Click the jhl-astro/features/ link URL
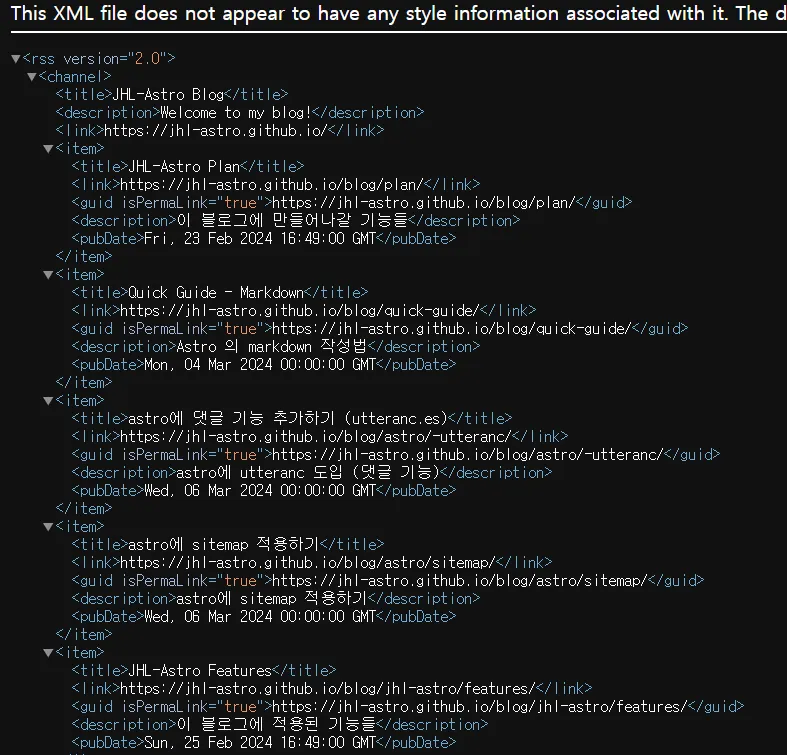This screenshot has height=755, width=787. click(328, 689)
